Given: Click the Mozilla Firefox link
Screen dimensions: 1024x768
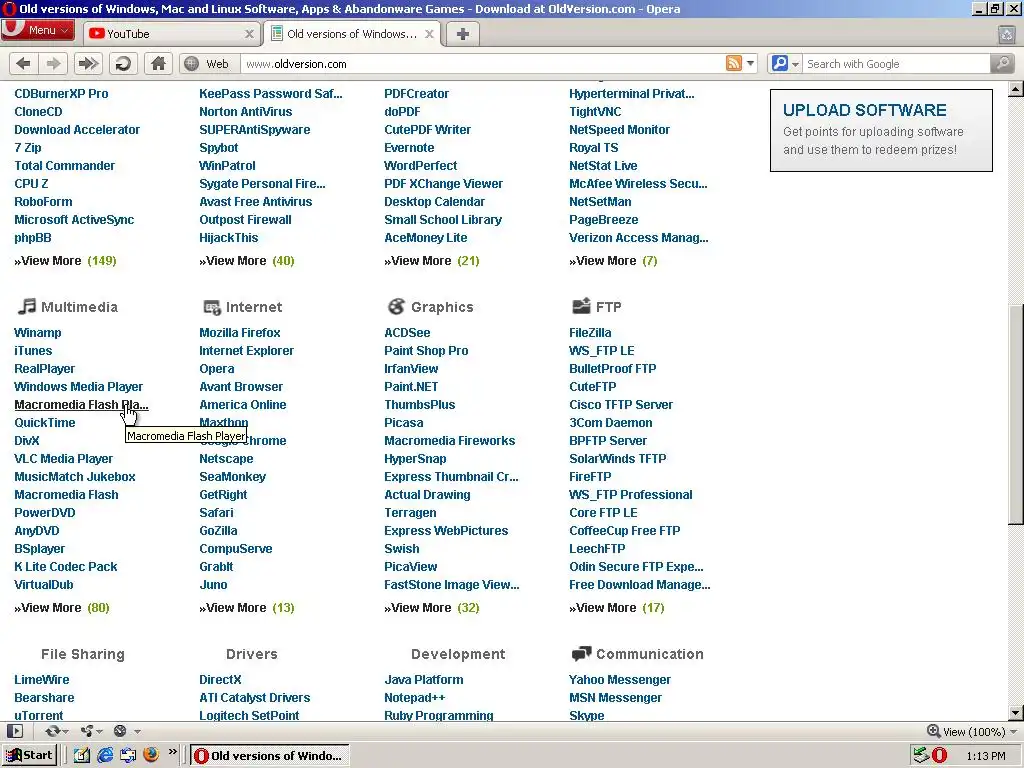Looking at the screenshot, I should pos(240,333).
